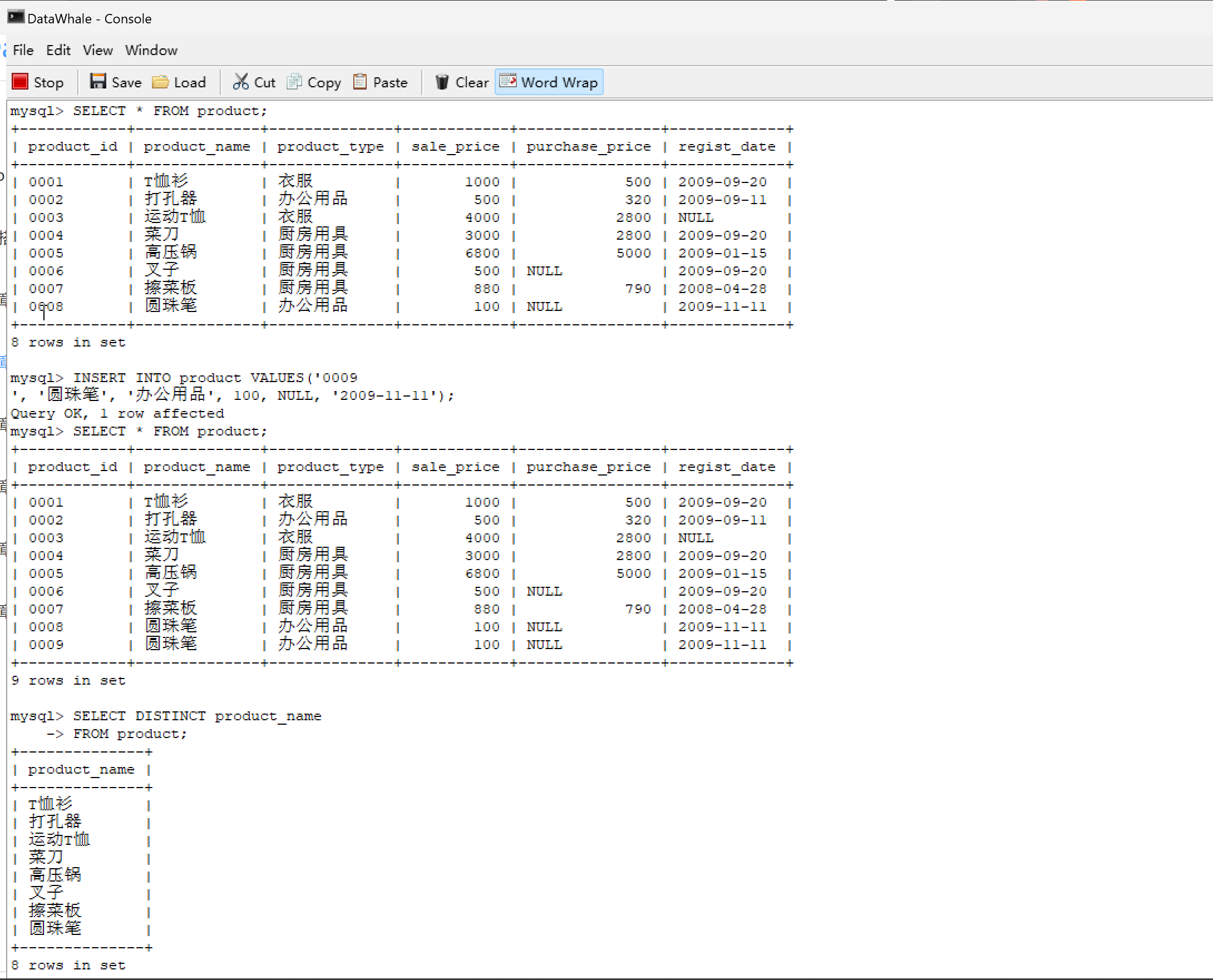
Task: Click the Save floppy disk icon
Action: pyautogui.click(x=98, y=81)
